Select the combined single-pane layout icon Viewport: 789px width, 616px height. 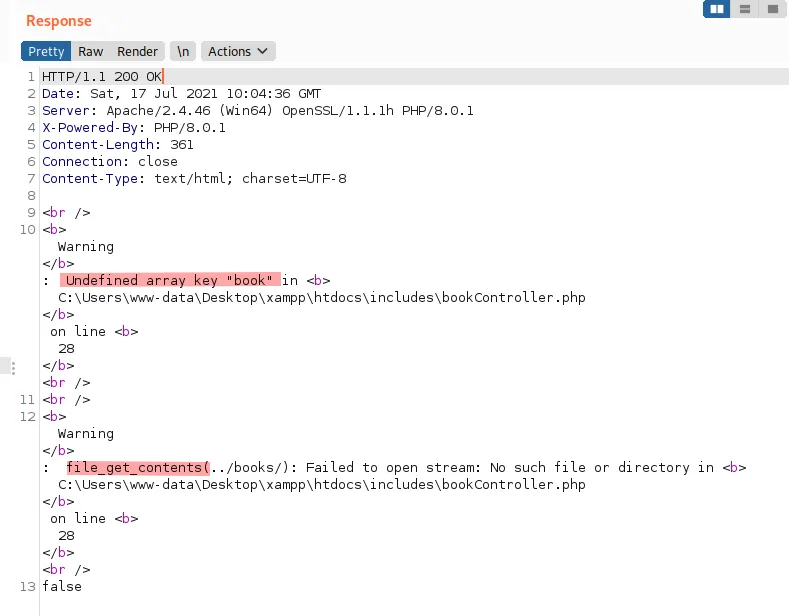[x=772, y=9]
